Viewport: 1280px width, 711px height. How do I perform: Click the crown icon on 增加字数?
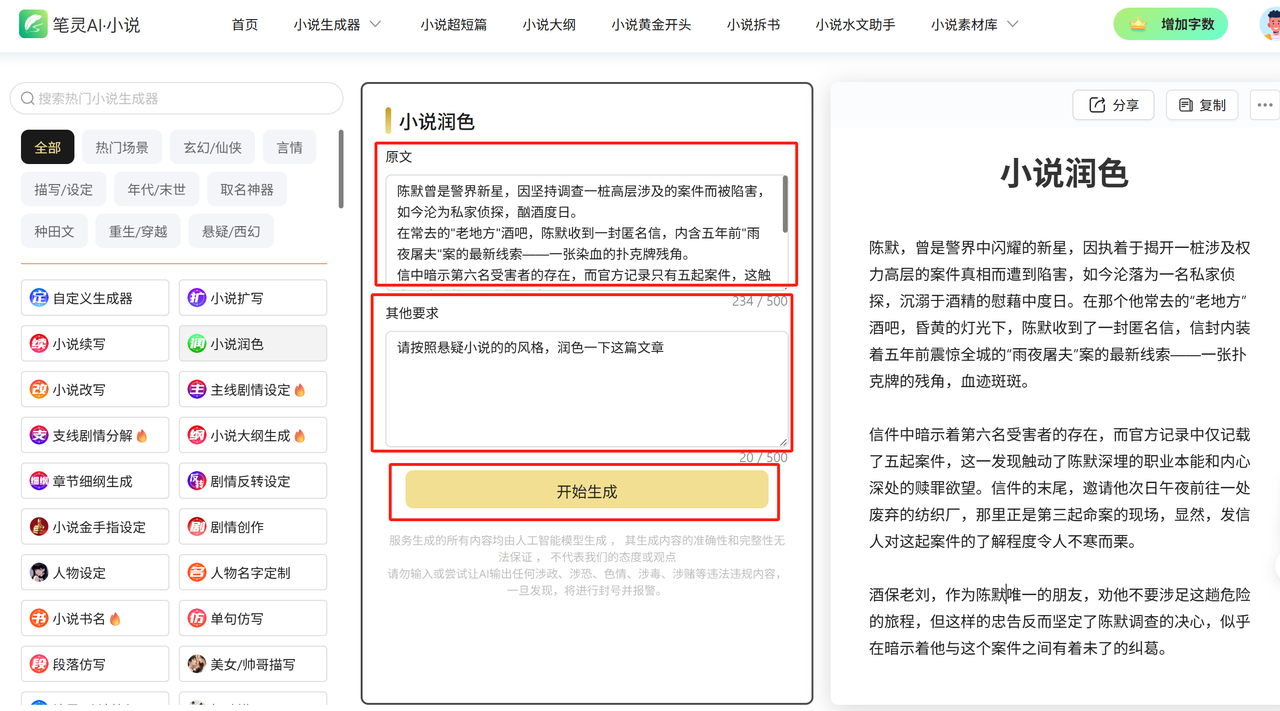point(1138,24)
